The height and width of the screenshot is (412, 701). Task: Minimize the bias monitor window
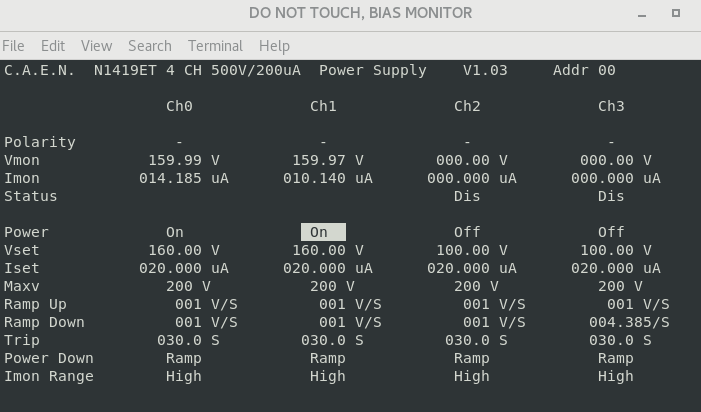641,14
